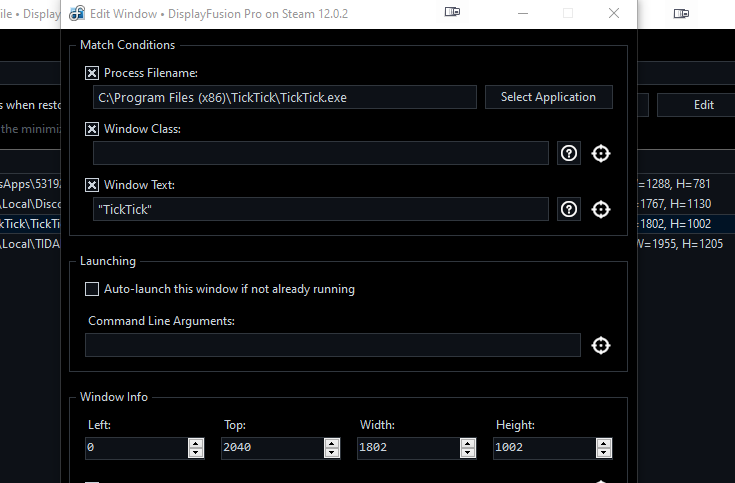735x483 pixels.
Task: Minimize the Edit Window dialog
Action: point(523,14)
